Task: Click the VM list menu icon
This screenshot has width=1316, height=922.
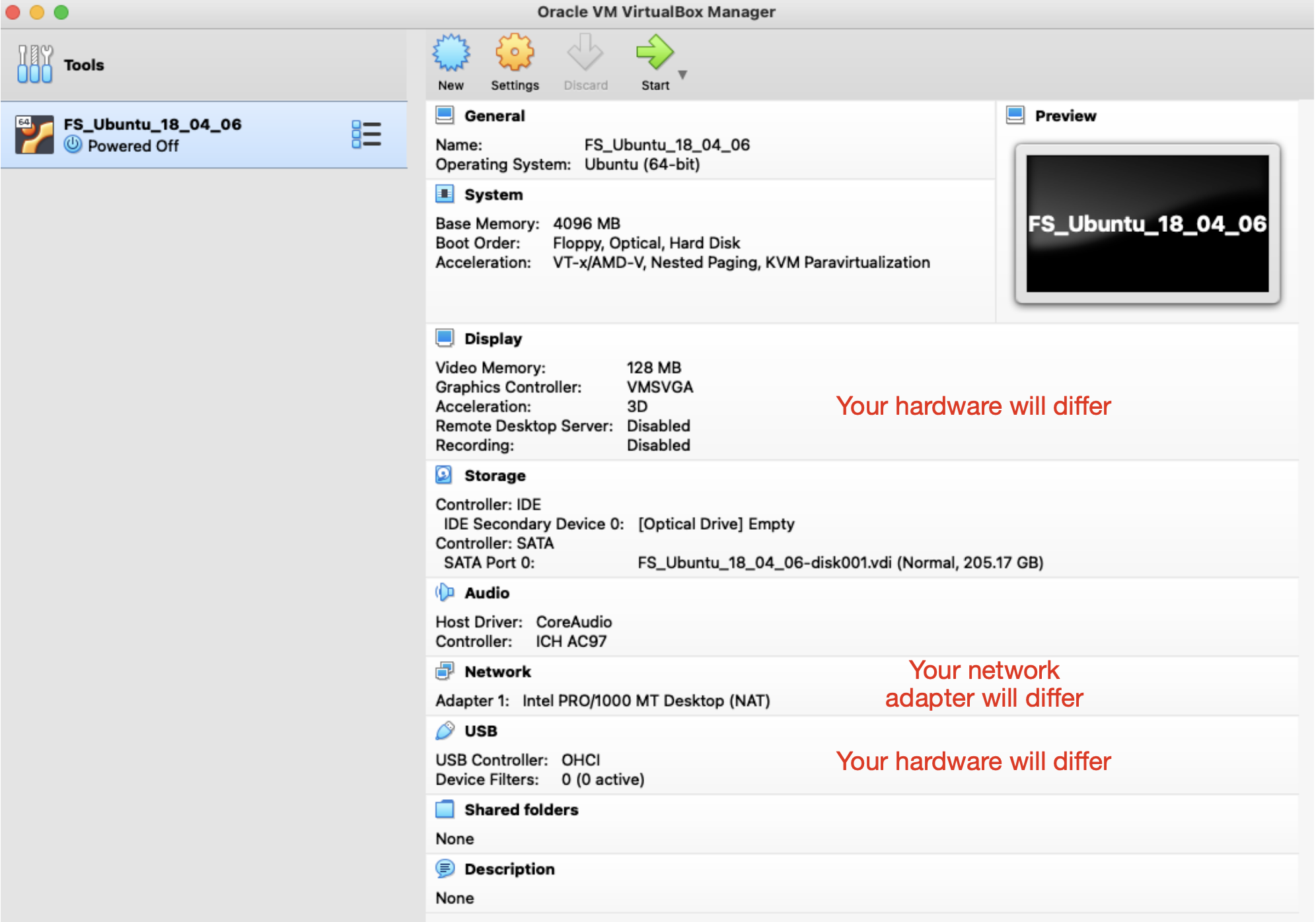Action: [366, 134]
